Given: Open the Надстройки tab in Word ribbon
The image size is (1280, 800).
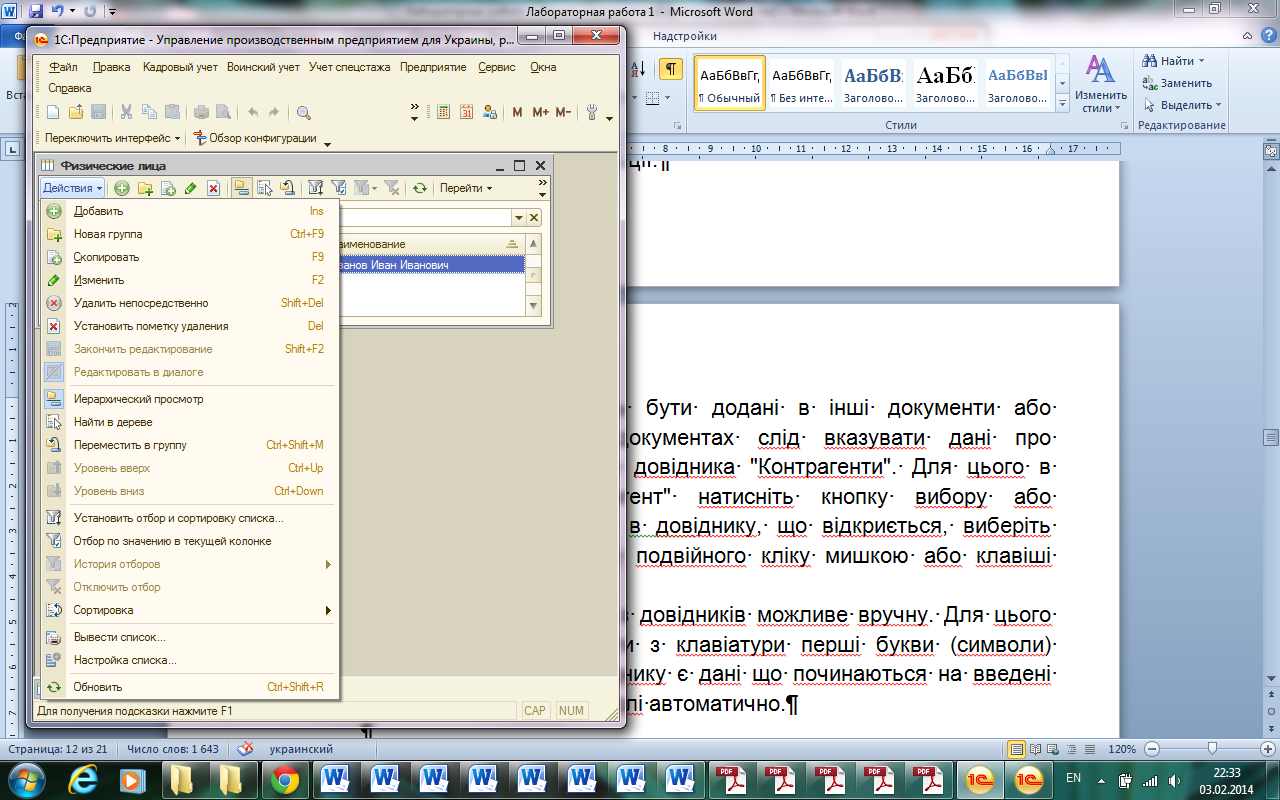Looking at the screenshot, I should point(684,36).
